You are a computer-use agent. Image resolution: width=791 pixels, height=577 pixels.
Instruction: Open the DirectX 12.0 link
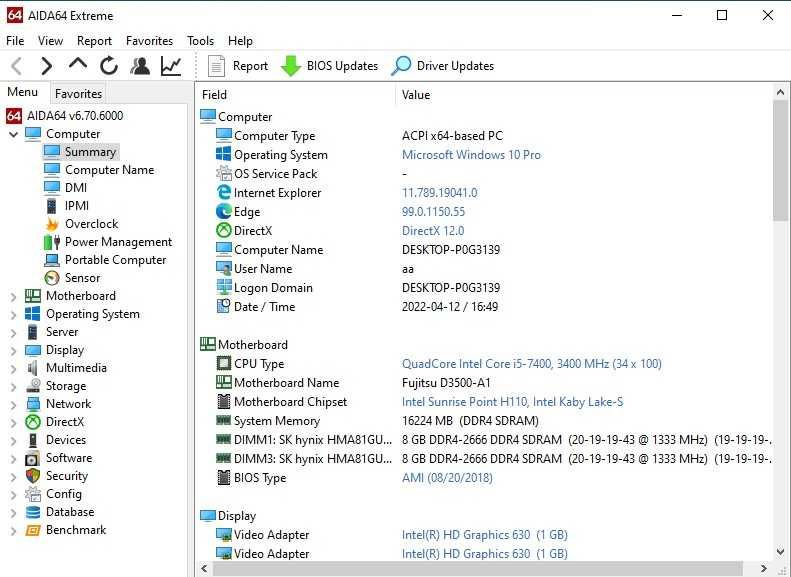tap(433, 231)
